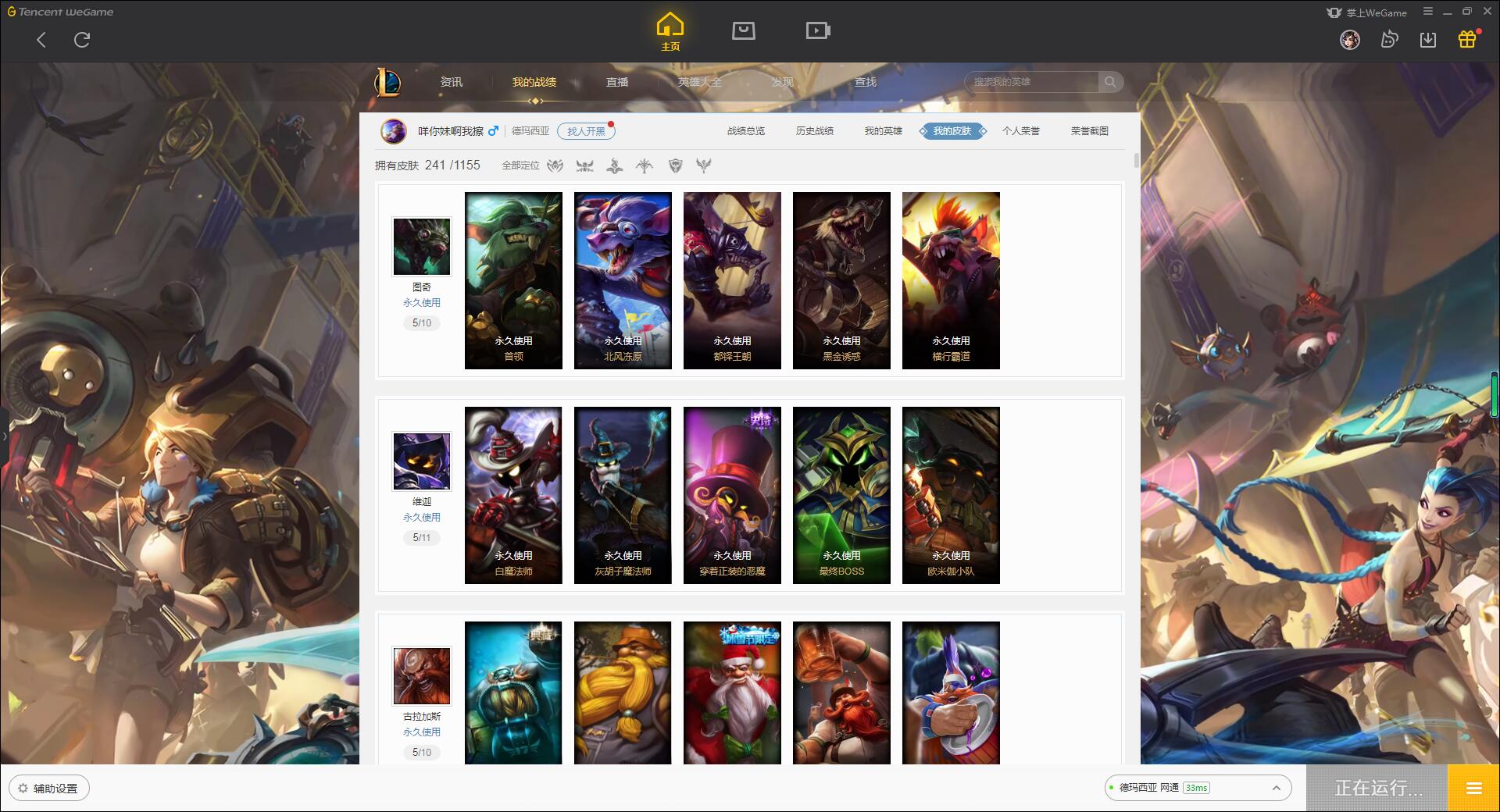Open the diver Gragas skin with 典藏 badge

(513, 693)
